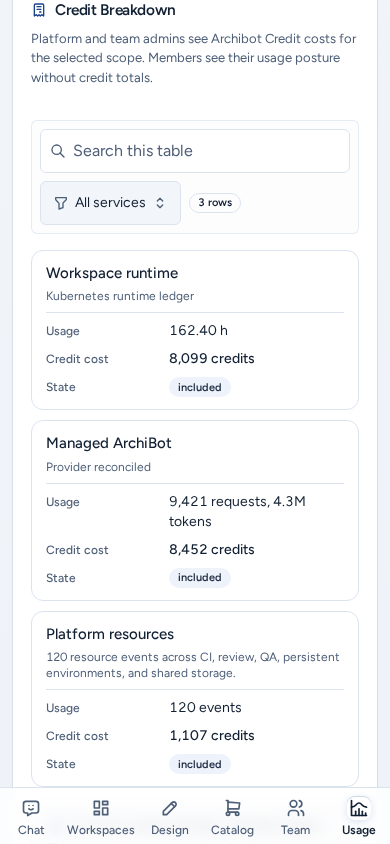Click the search magnifier icon
This screenshot has height=844, width=390.
point(58,151)
